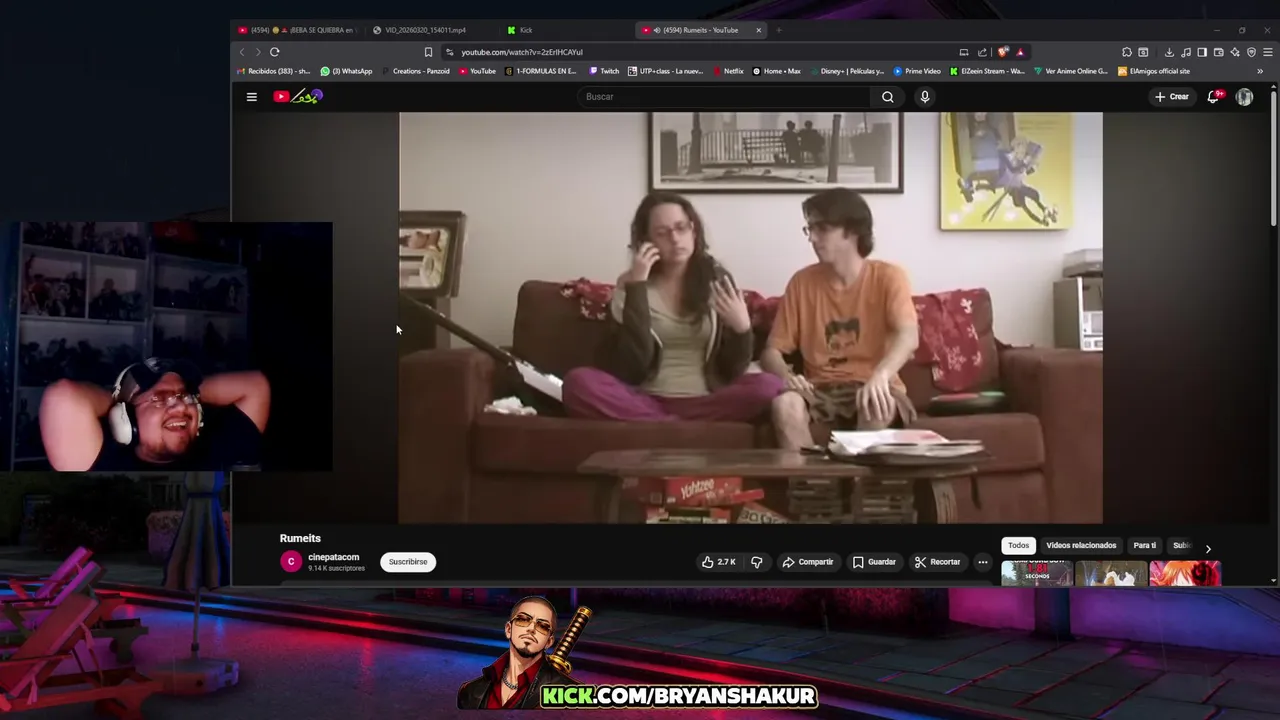Open the Recibidos (383) Gmail bookmark
The height and width of the screenshot is (720, 1280).
274,71
